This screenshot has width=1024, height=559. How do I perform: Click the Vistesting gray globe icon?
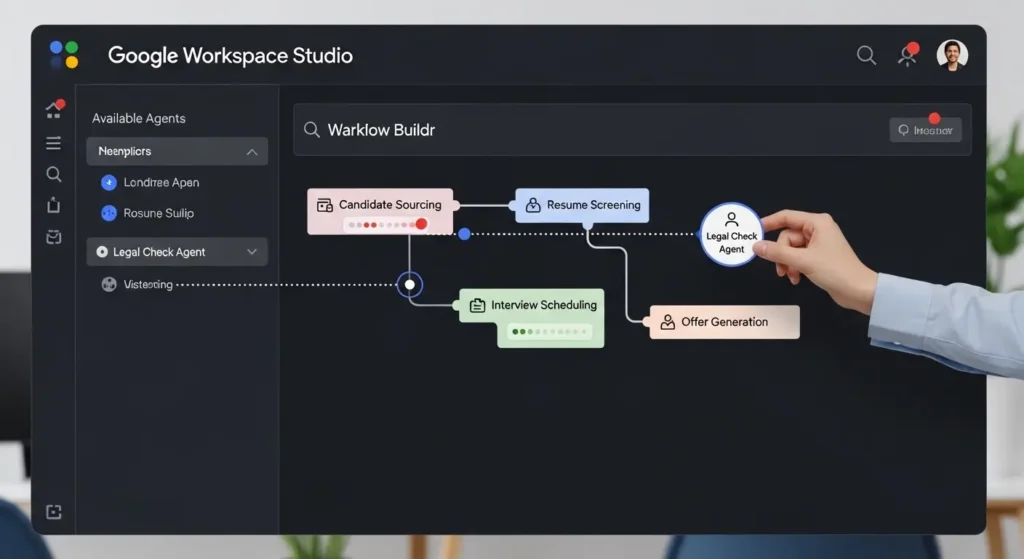tap(108, 284)
